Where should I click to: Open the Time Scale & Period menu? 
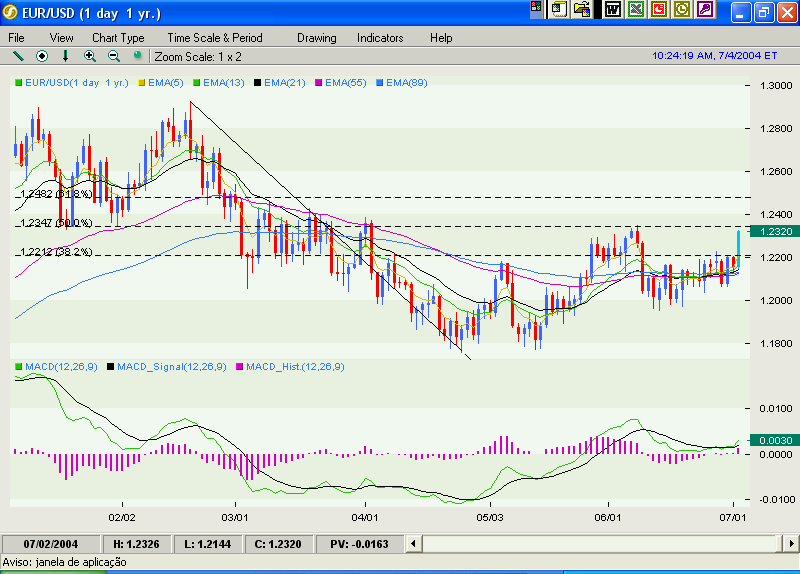click(x=215, y=38)
